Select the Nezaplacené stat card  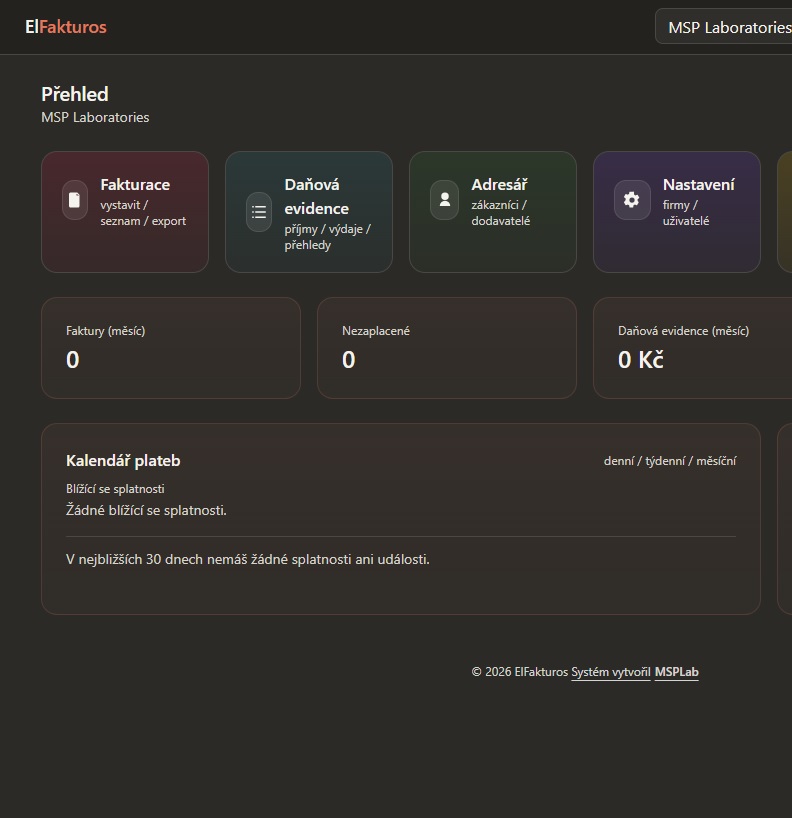(447, 348)
